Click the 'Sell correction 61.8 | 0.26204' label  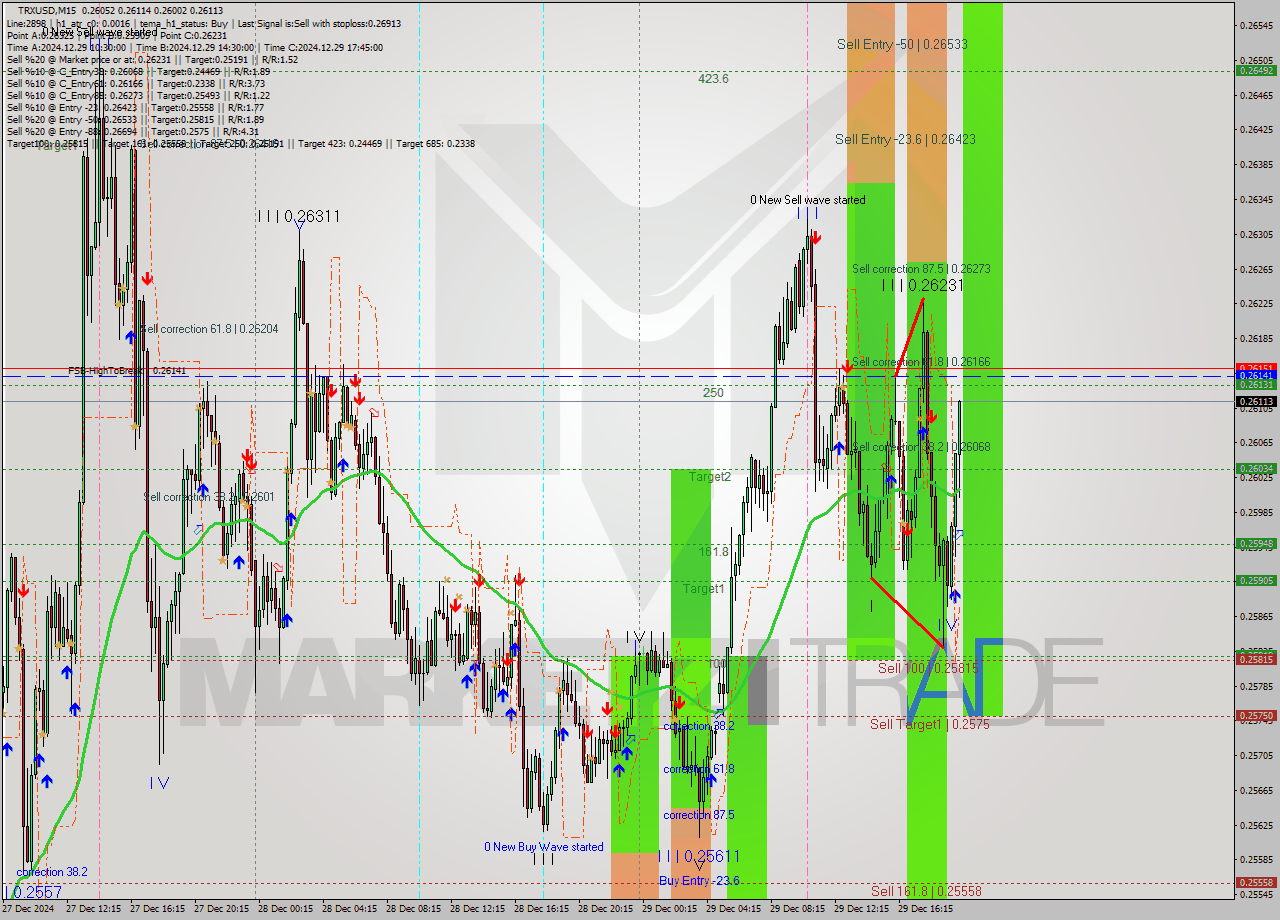point(209,329)
